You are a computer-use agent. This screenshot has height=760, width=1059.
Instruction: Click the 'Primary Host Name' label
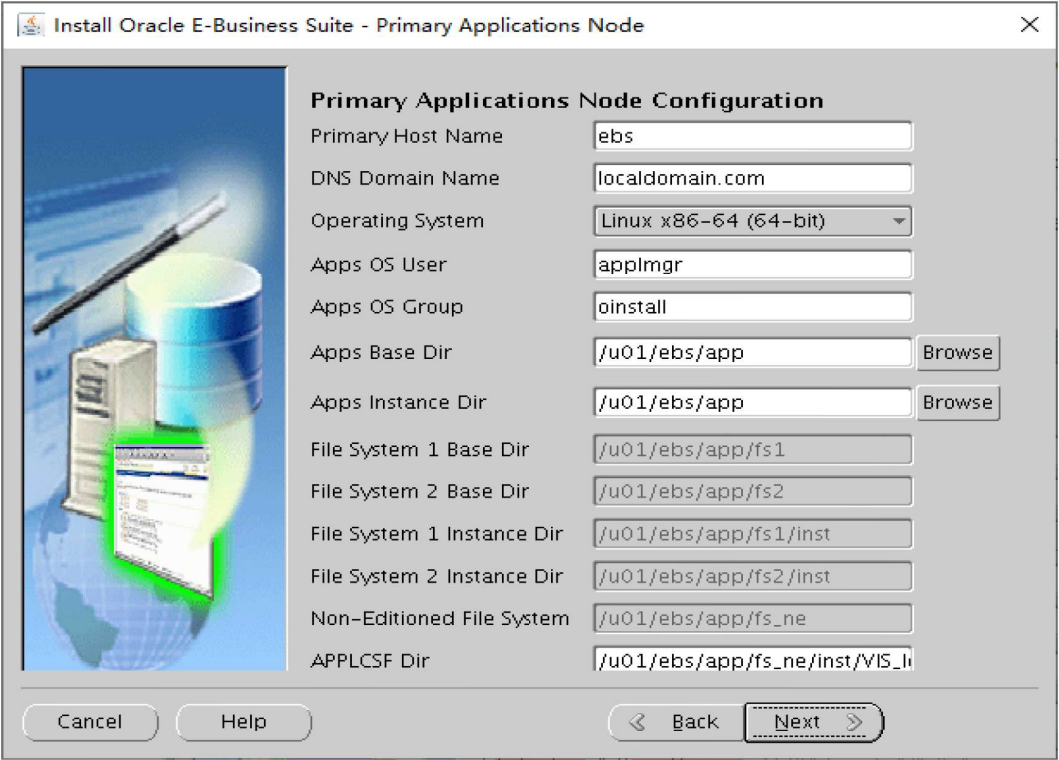coord(407,136)
